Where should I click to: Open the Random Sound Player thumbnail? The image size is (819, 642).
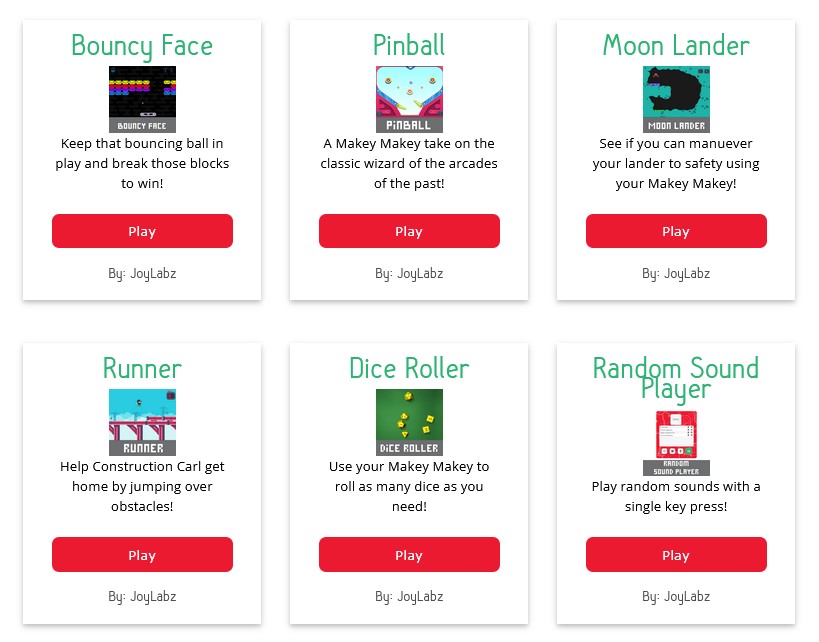click(x=676, y=443)
